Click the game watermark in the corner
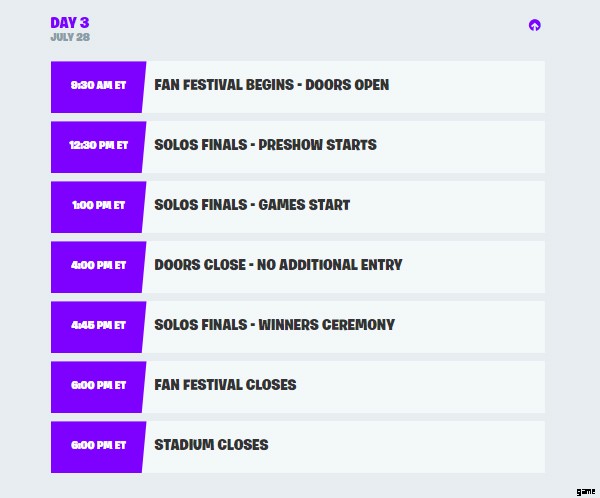Viewport: 600px width, 498px height. [586, 491]
